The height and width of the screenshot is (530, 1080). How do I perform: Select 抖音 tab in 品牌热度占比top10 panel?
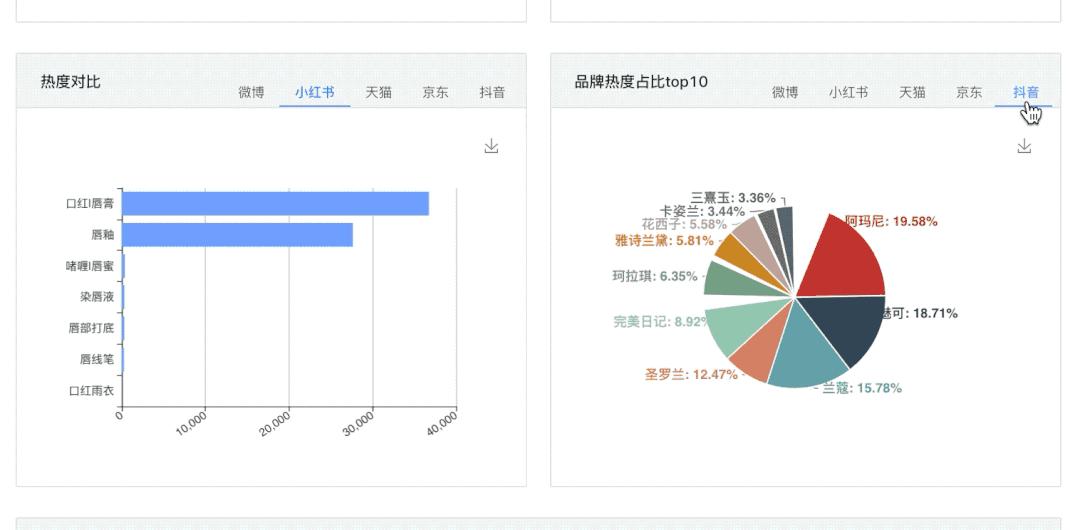[x=1026, y=92]
